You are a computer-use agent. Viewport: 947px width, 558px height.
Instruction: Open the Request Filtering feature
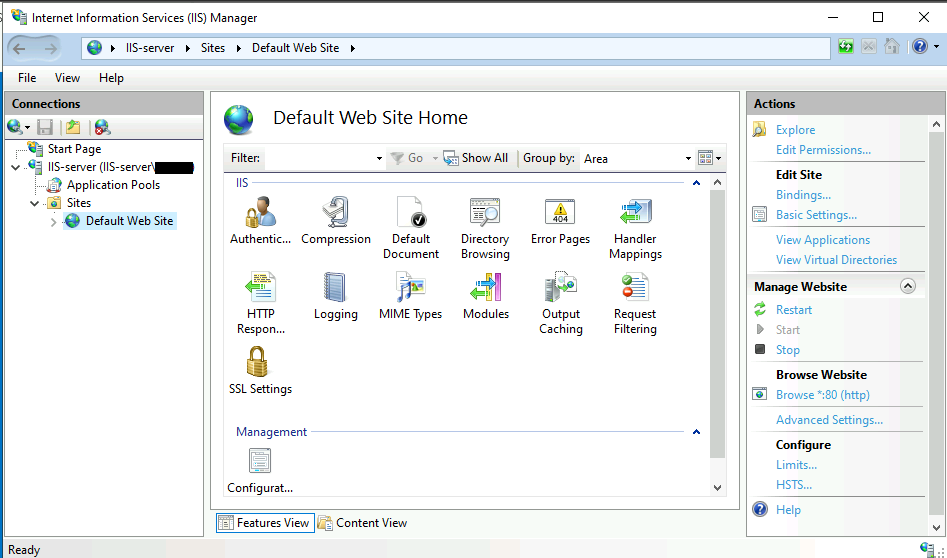coord(635,289)
